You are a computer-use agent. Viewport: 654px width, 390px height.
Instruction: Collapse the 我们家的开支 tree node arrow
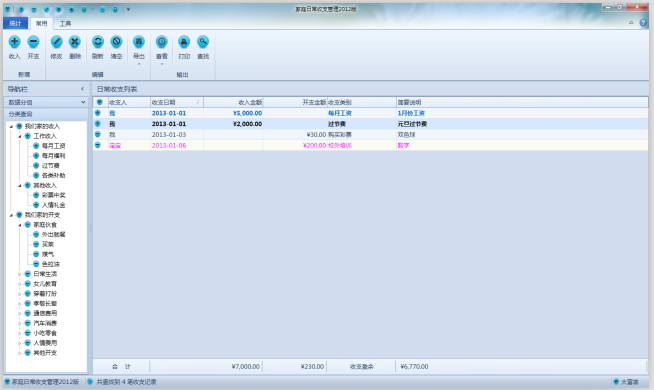(x=12, y=215)
